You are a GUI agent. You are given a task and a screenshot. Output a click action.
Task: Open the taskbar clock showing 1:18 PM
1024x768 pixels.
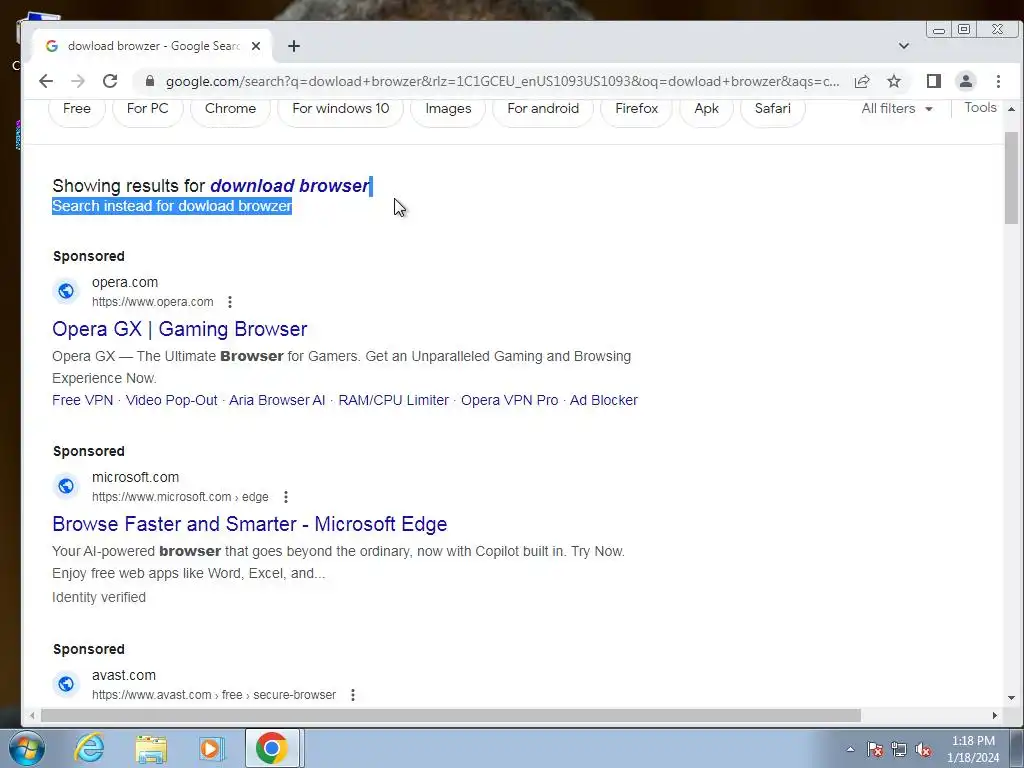click(x=973, y=749)
